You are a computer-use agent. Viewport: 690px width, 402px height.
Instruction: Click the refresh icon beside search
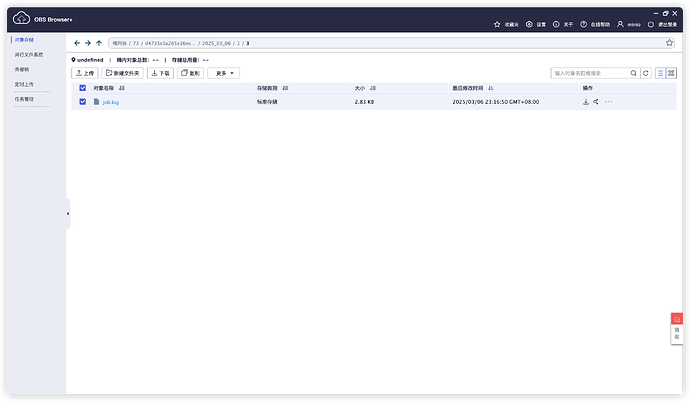[x=646, y=73]
